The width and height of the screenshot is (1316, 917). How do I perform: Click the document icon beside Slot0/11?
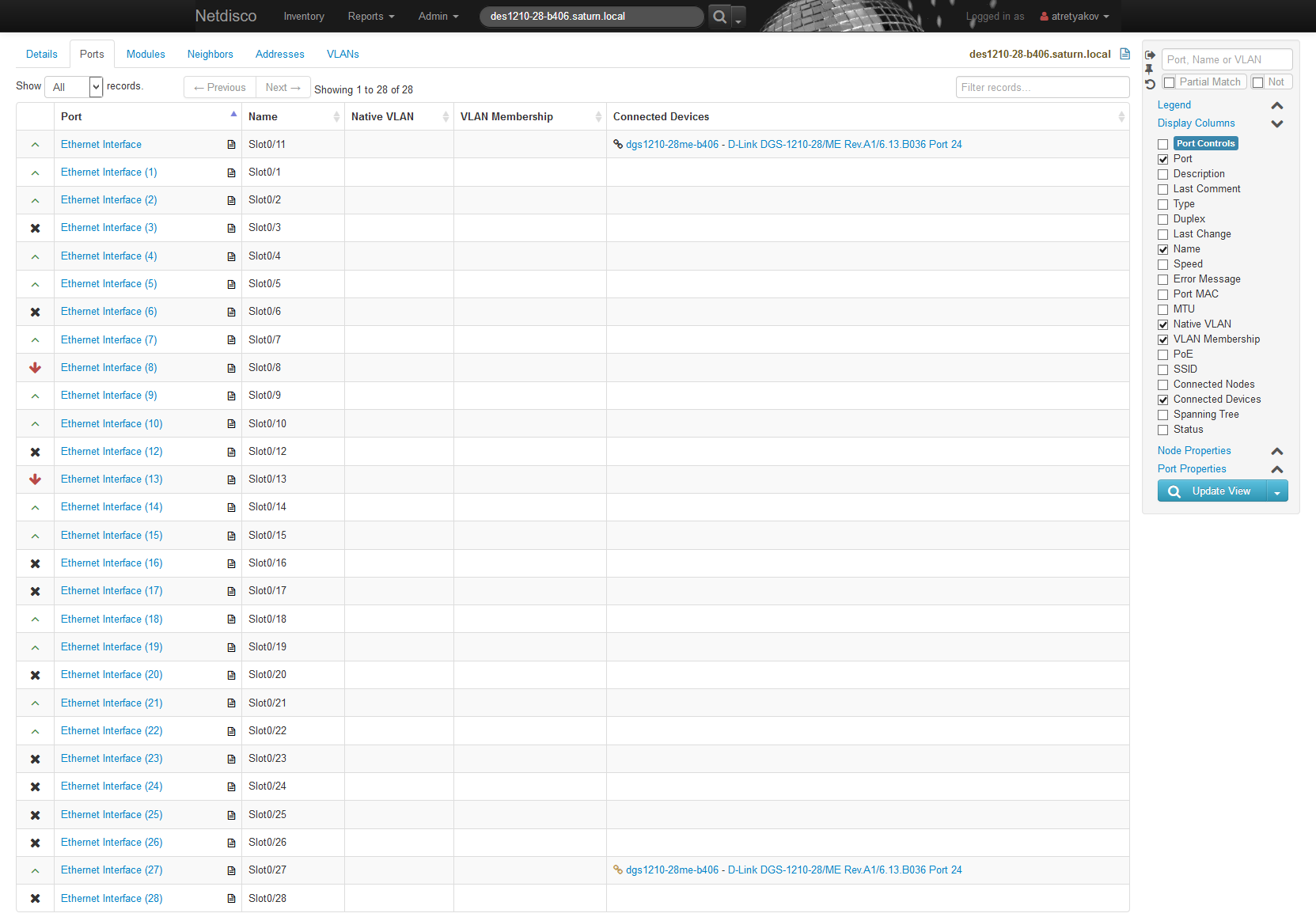click(230, 144)
